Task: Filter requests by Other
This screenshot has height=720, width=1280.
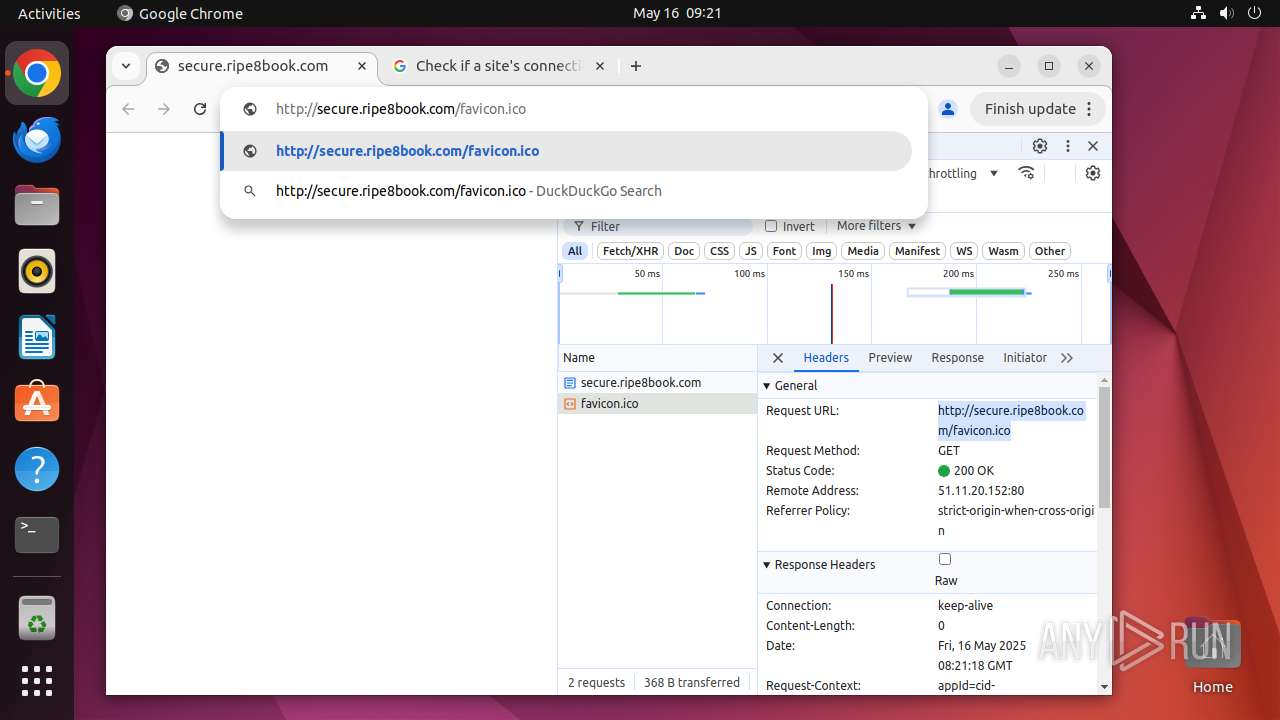Action: click(x=1050, y=251)
